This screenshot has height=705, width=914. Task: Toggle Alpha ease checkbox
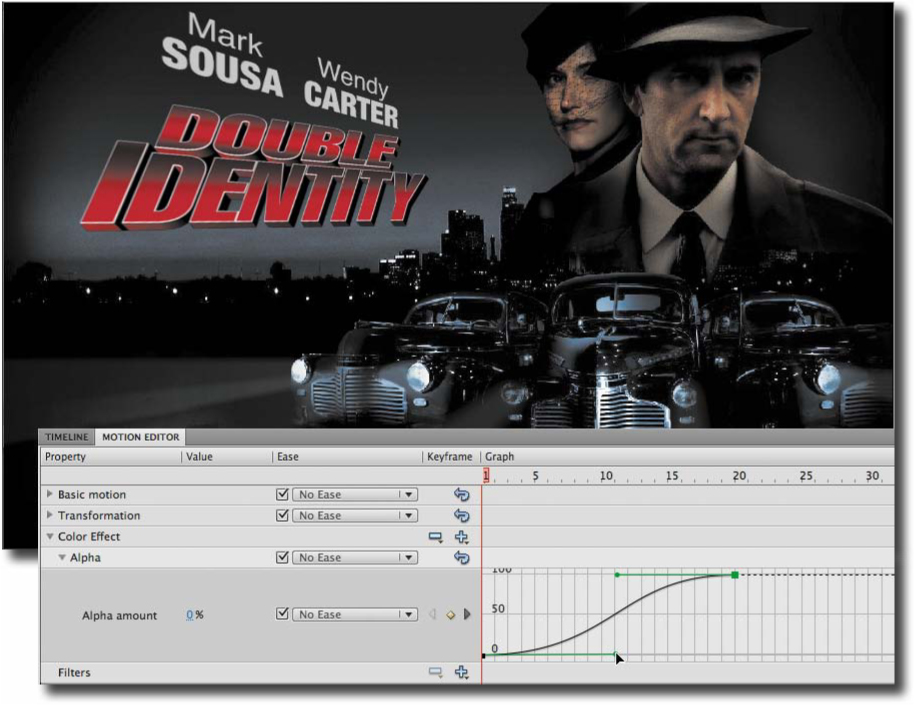[282, 557]
